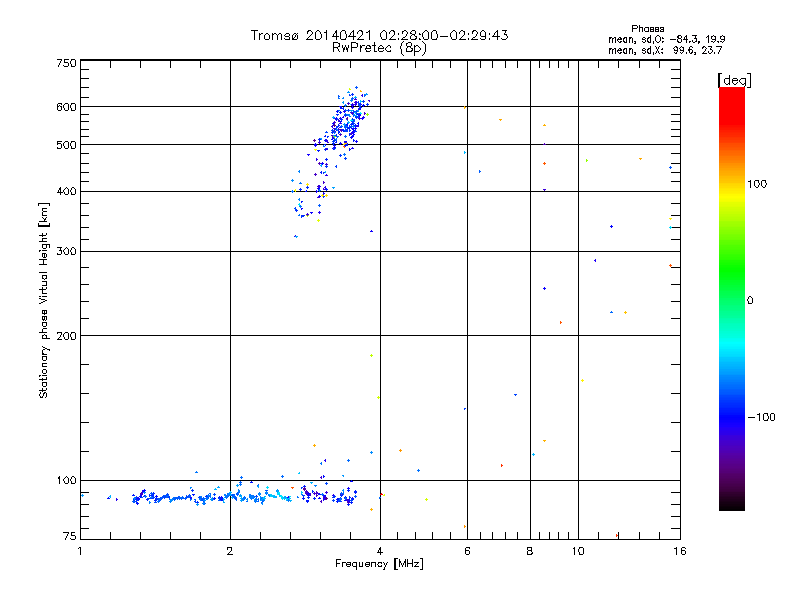800x600 pixels.
Task: Click the -100 colorbar tick label
Action: tap(761, 417)
